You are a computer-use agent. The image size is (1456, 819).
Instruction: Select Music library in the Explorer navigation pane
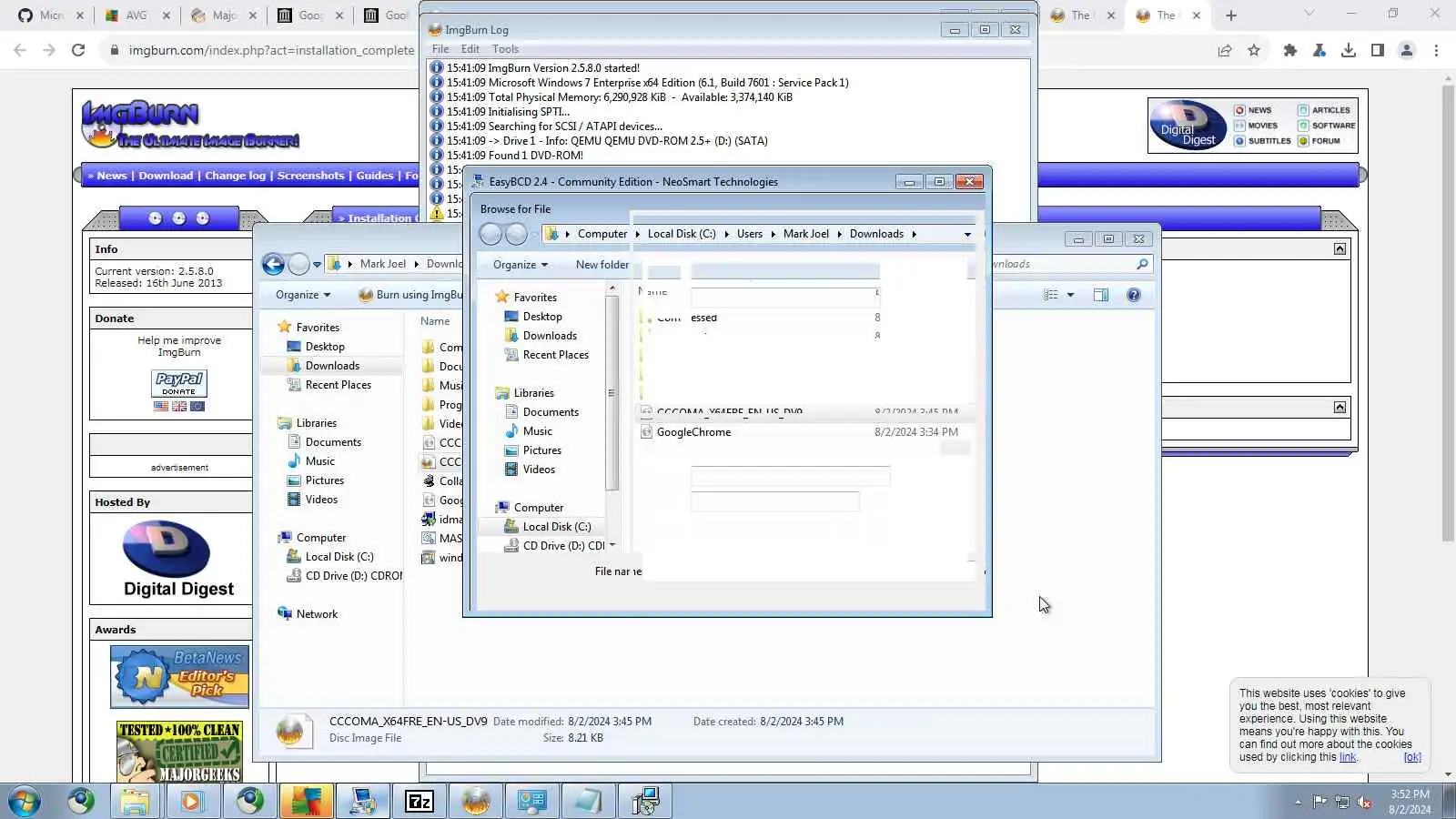pos(319,461)
